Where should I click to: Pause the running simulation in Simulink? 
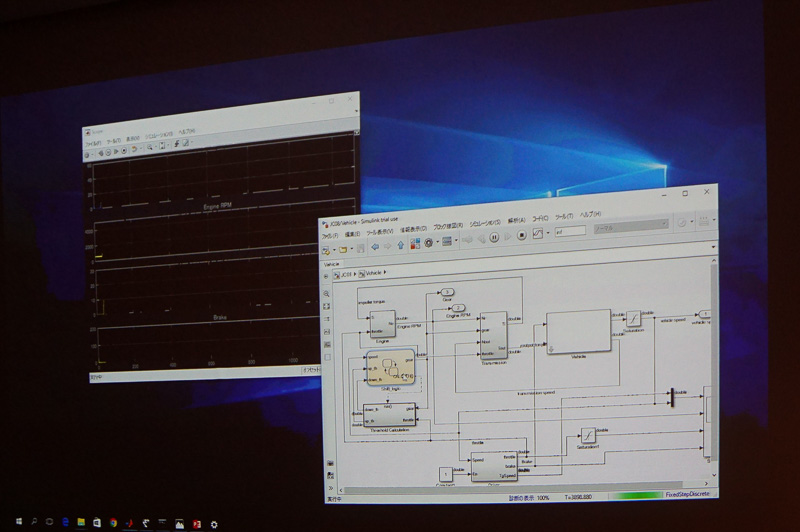494,237
